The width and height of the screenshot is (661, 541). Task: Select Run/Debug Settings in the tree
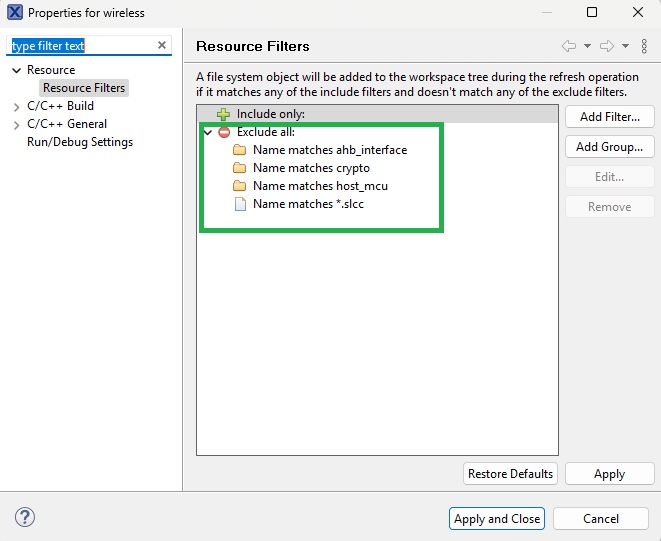pos(80,142)
